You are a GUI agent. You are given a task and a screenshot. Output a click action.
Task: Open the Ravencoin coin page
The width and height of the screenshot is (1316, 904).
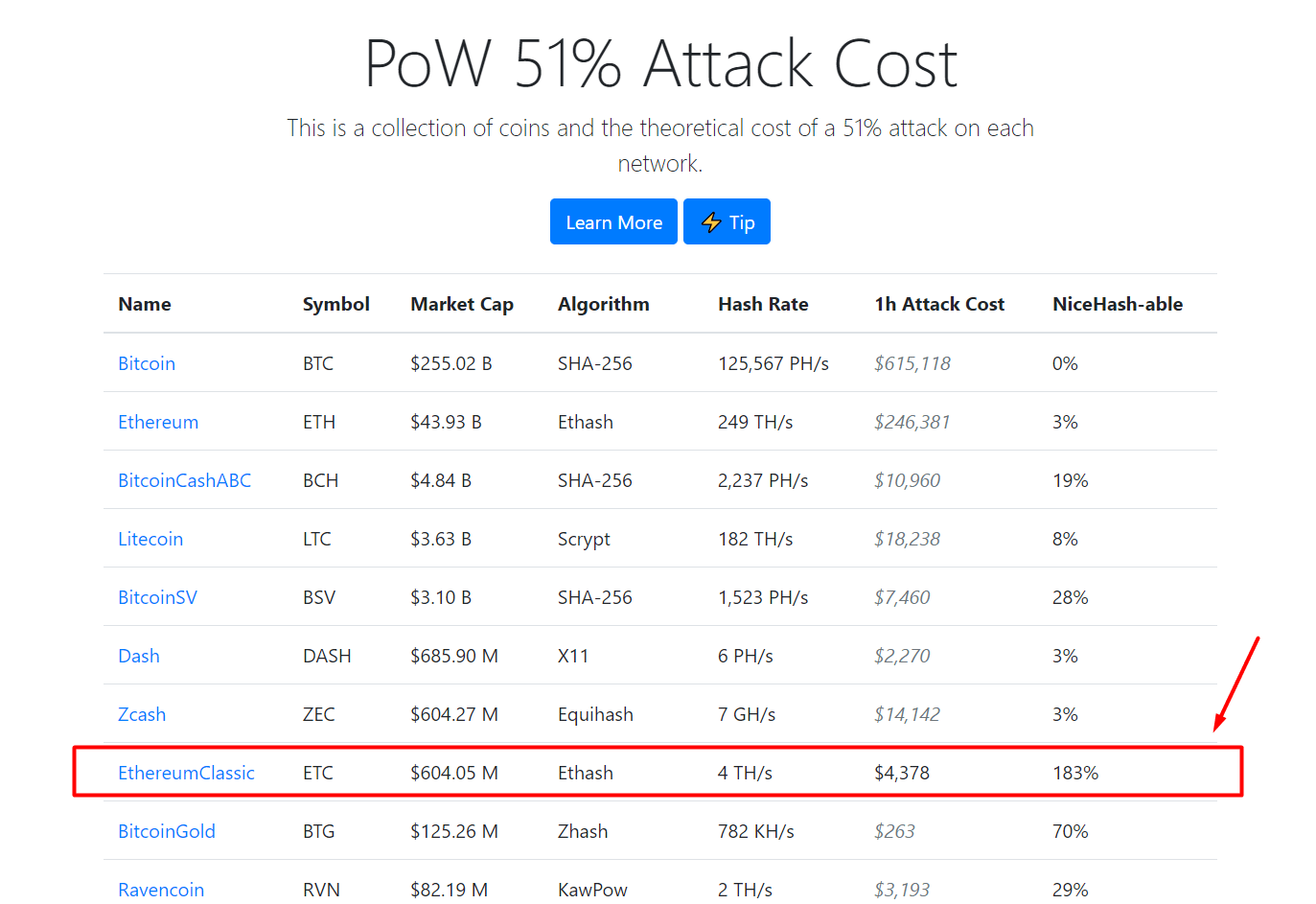161,890
